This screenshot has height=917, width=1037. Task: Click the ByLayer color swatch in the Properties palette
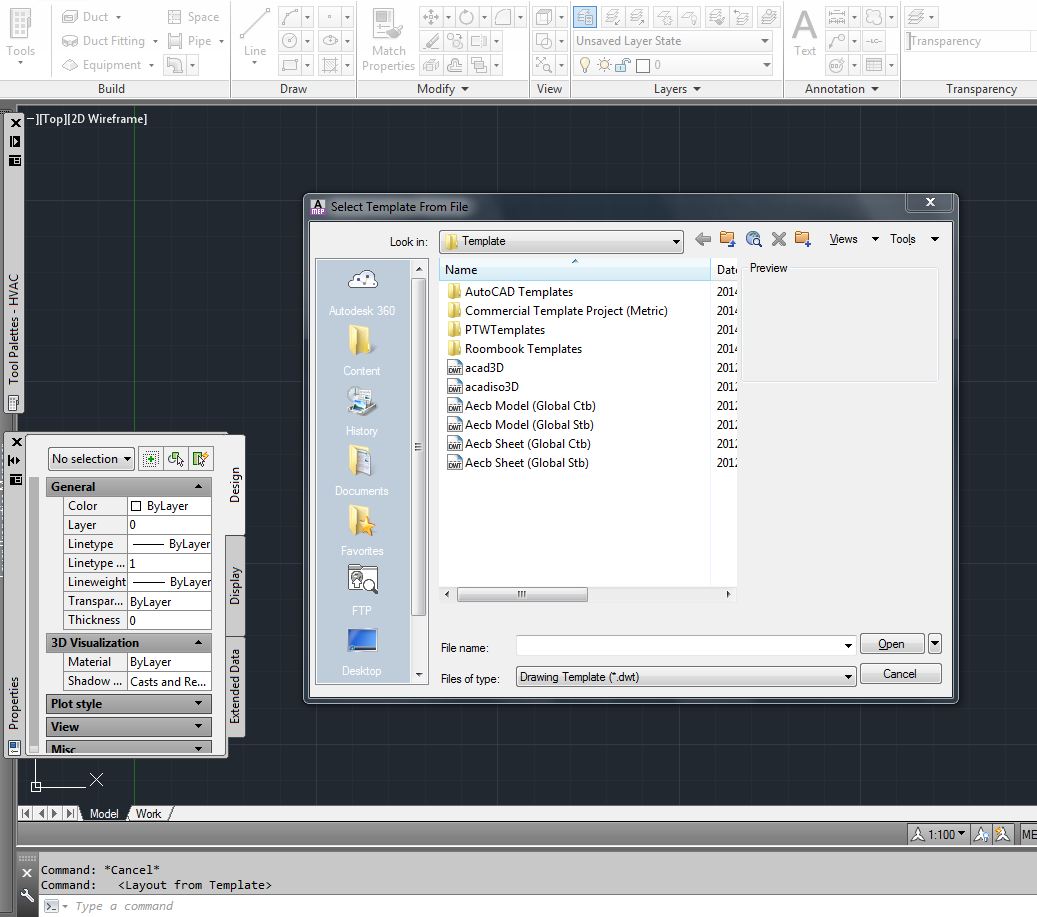tap(136, 506)
